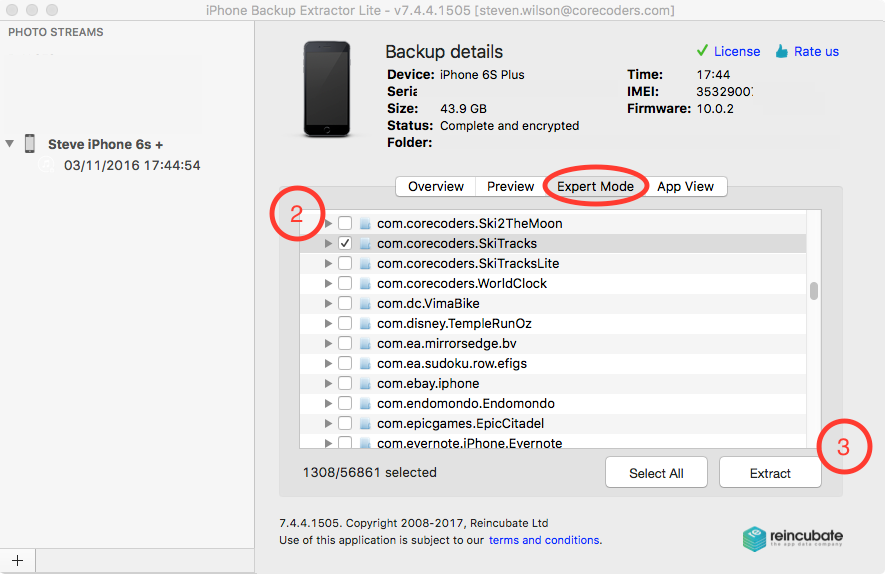Click the Rate us thumbs-up icon
885x574 pixels.
[x=781, y=51]
